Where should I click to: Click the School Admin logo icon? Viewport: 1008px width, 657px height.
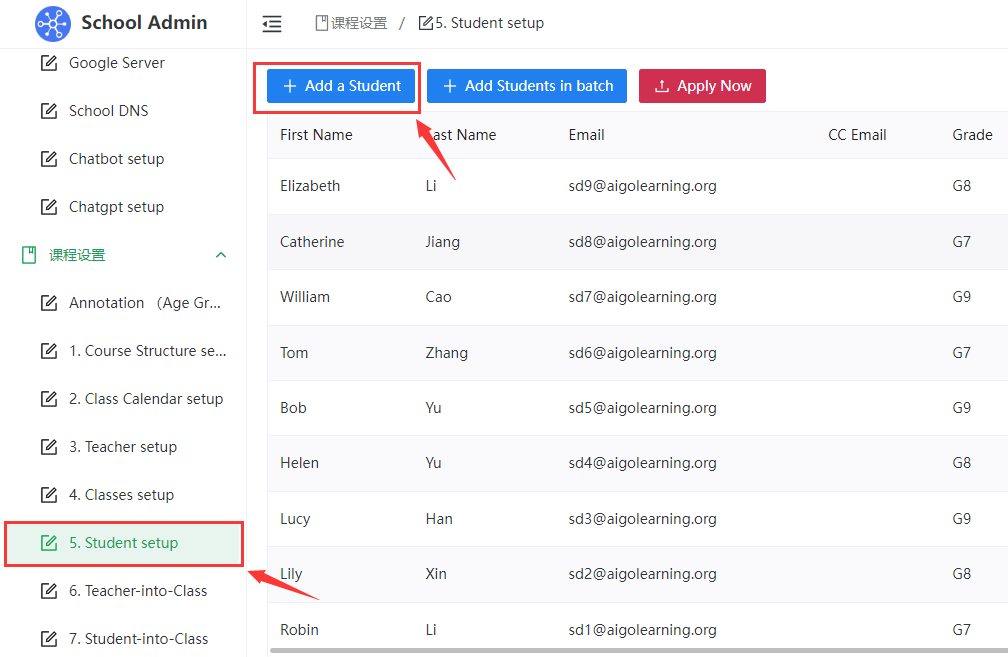click(52, 23)
